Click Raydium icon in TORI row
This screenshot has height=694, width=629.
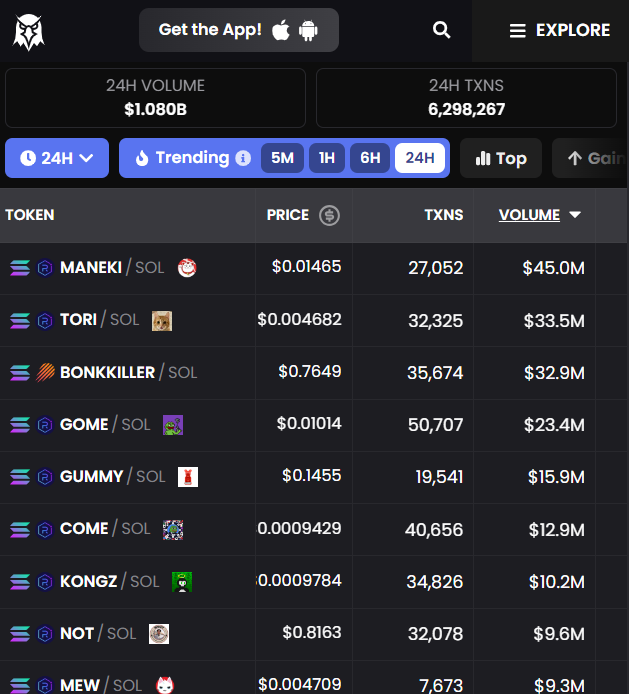point(45,320)
